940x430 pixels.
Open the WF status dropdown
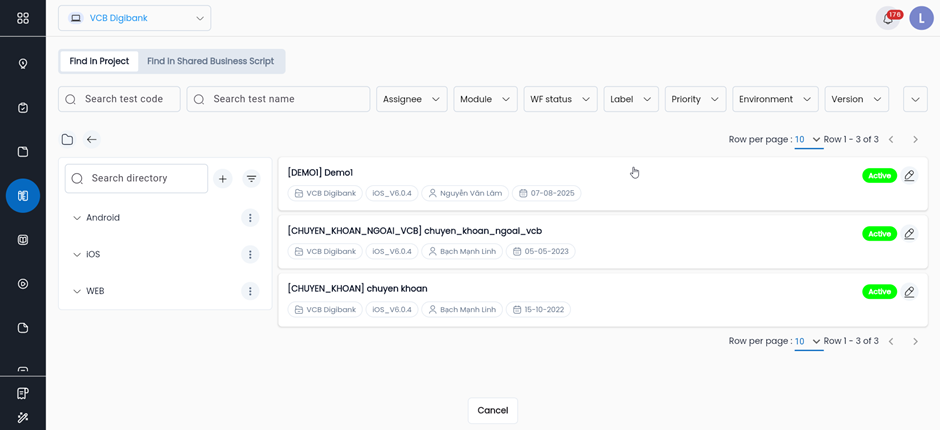[x=559, y=99]
